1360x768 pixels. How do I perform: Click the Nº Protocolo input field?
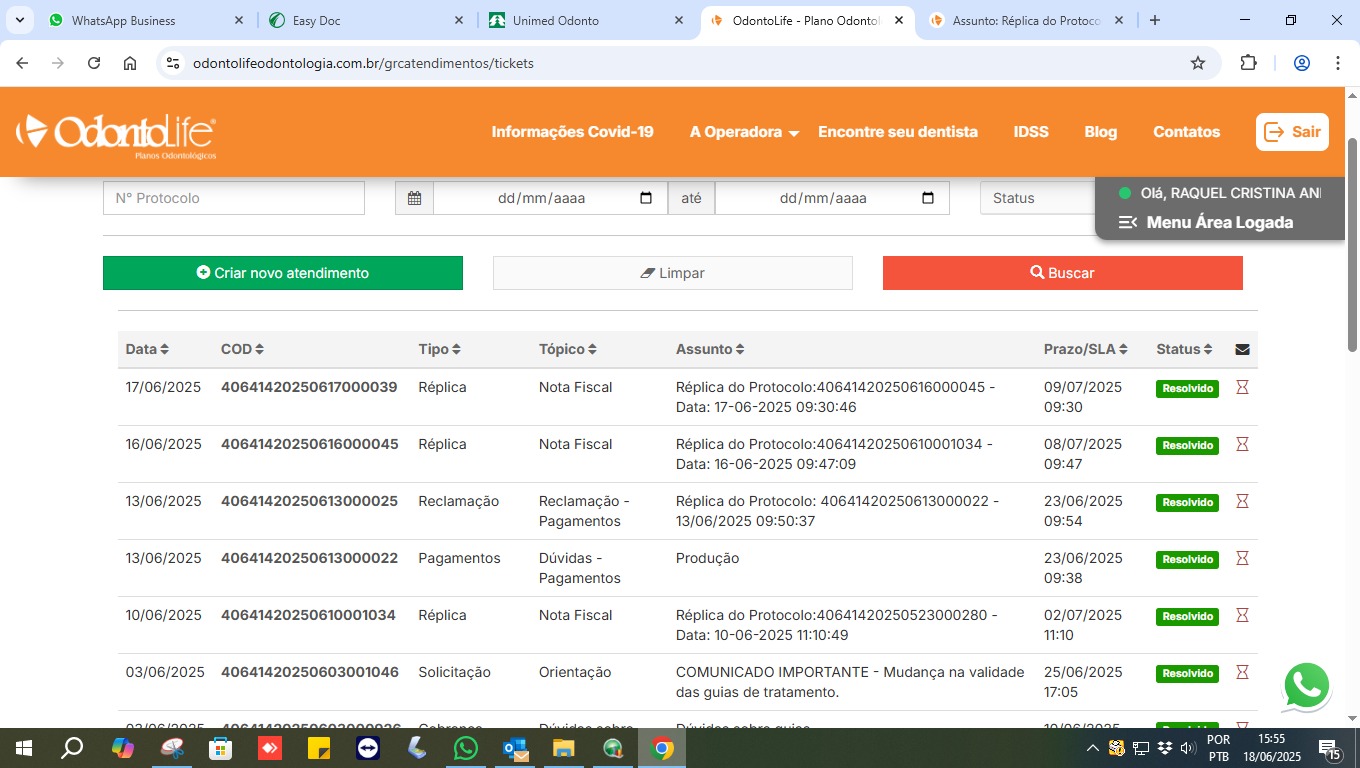click(x=234, y=198)
